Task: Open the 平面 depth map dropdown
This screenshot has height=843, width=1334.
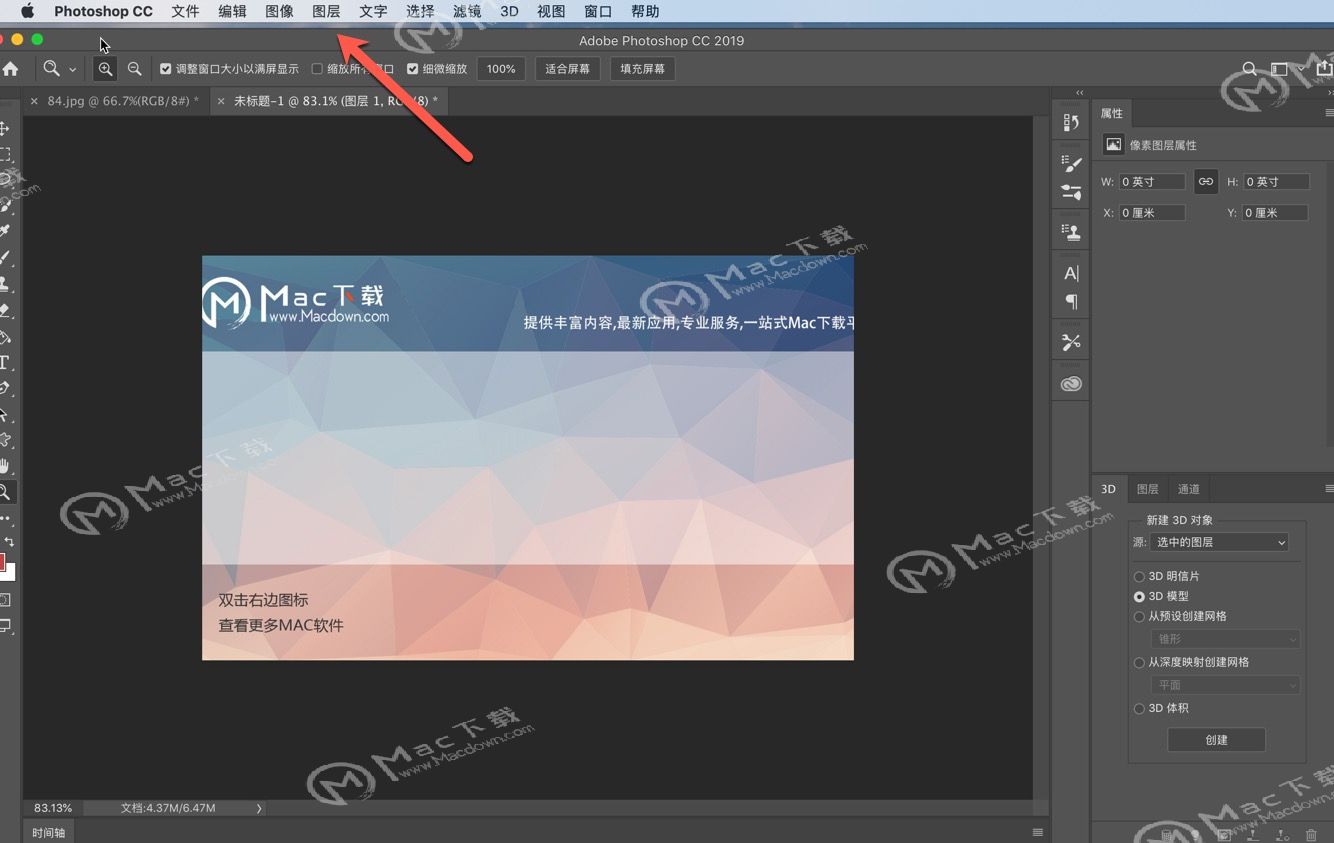Action: [1225, 685]
